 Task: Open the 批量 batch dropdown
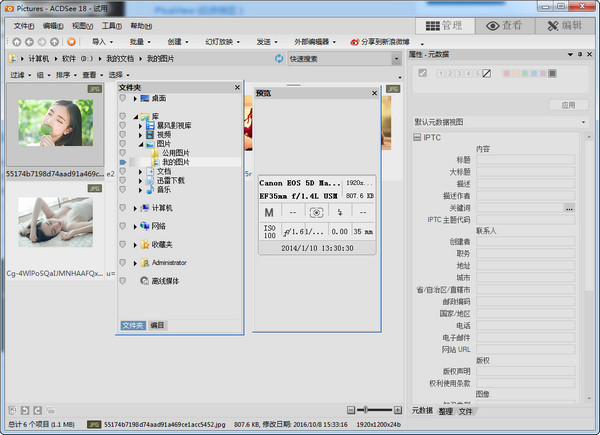(140, 42)
